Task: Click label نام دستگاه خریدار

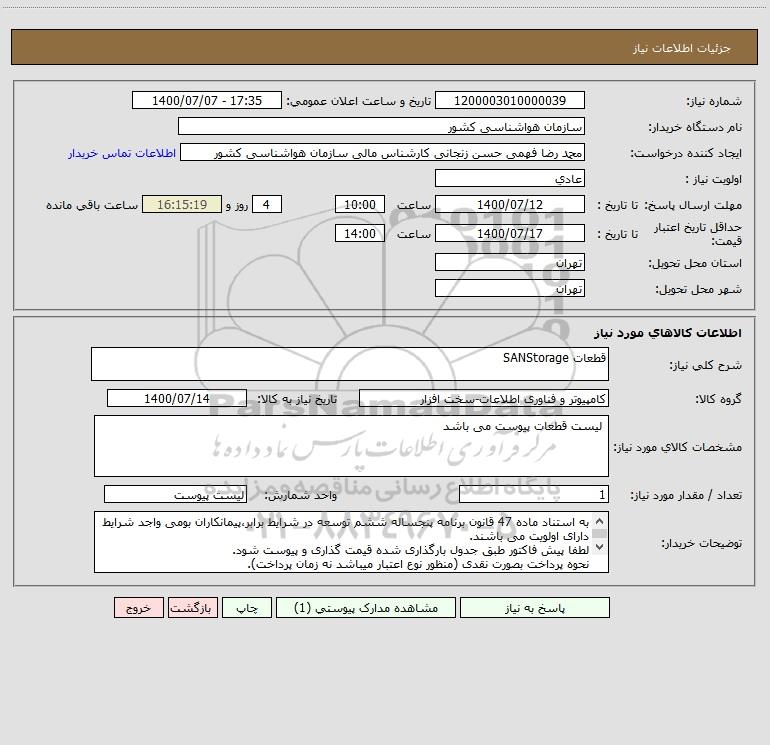Action: pos(695,127)
